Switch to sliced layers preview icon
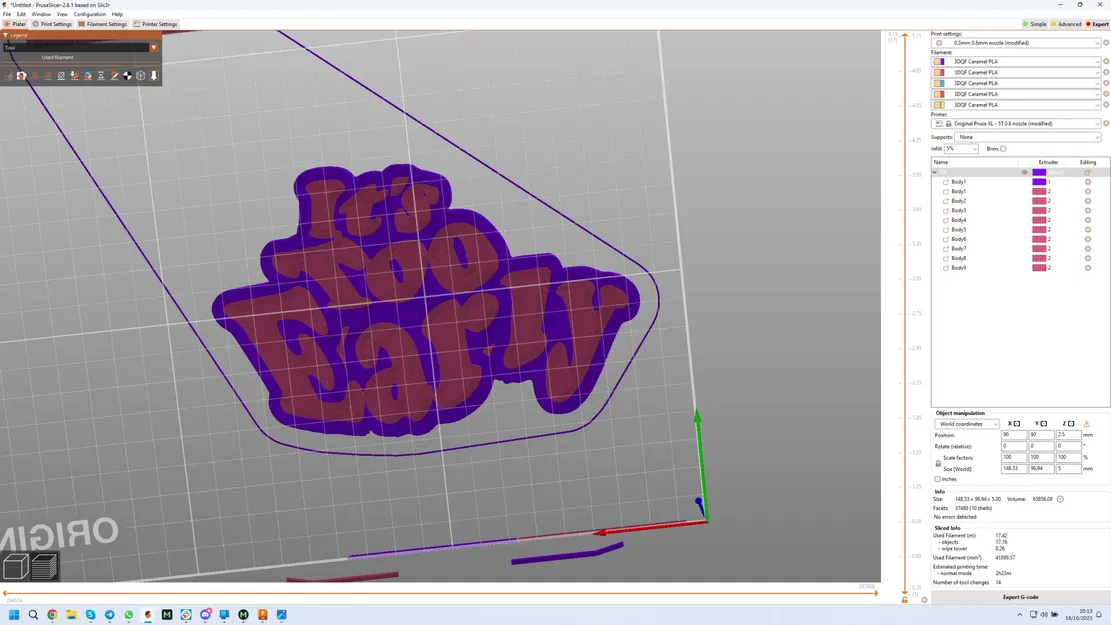This screenshot has height=625, width=1111. pos(44,566)
